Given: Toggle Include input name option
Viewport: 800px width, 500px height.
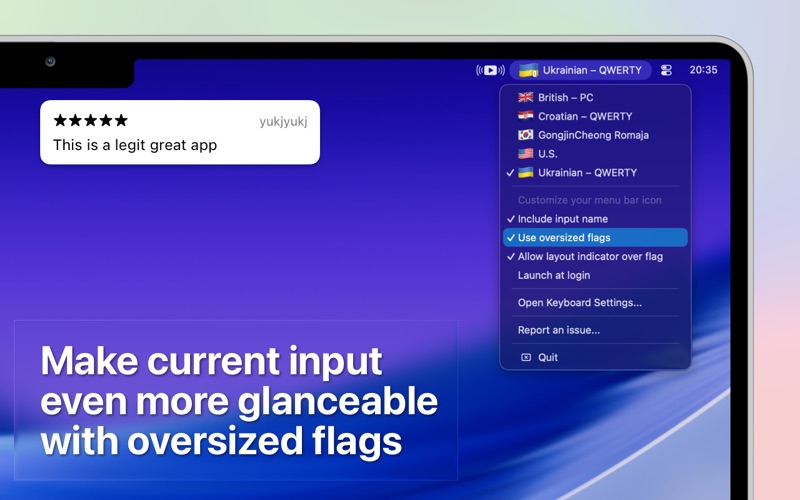Looking at the screenshot, I should click(x=595, y=219).
